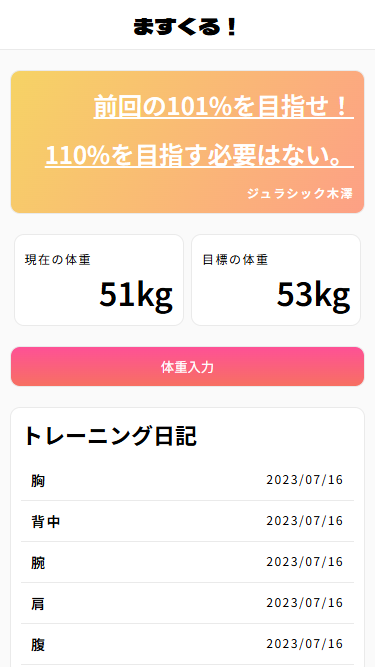Click the ますくる! app title
Viewport: 375px width, 667px height.
[185, 26]
